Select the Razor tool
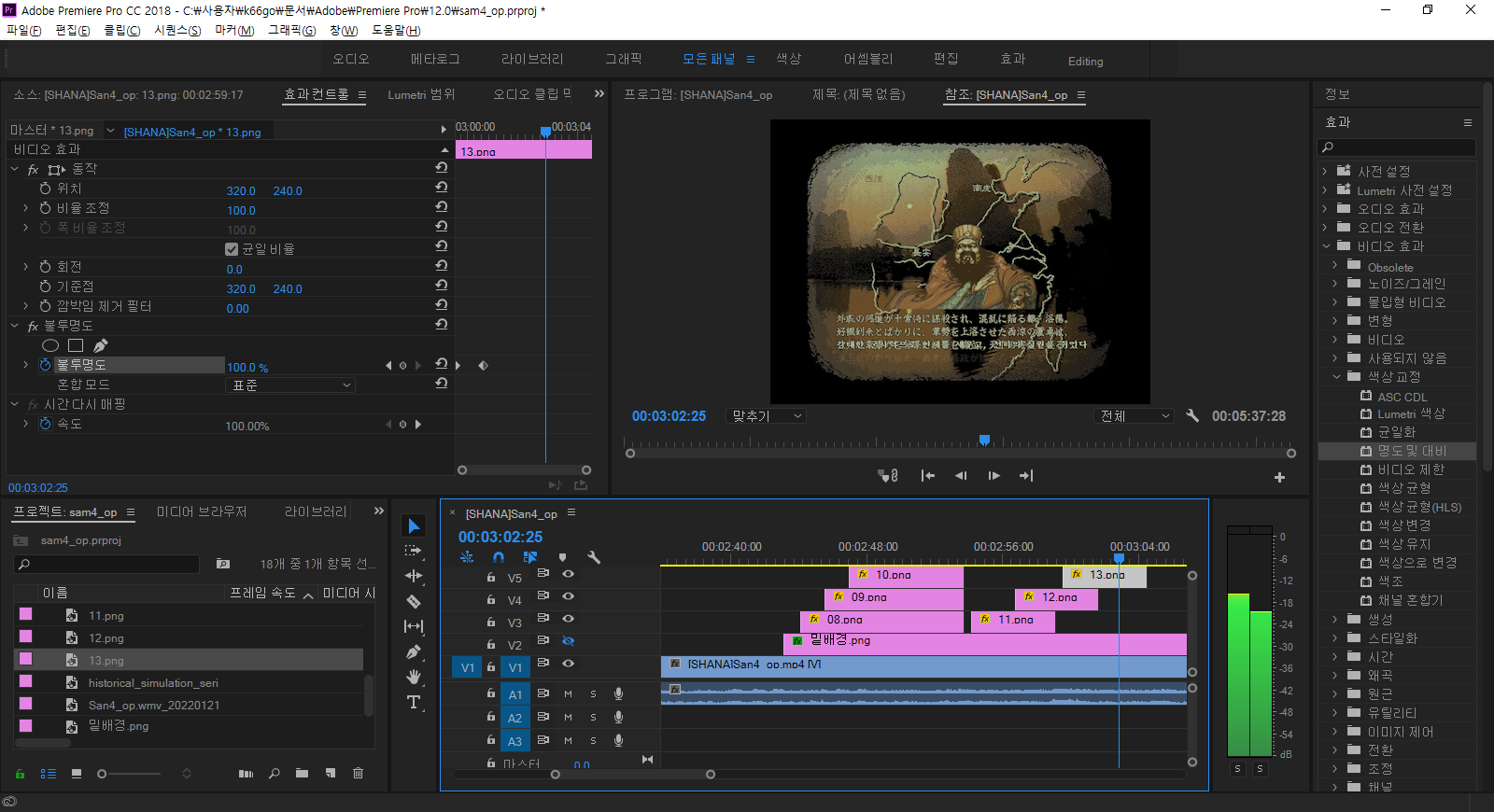Viewport: 1494px width, 812px height. [414, 601]
